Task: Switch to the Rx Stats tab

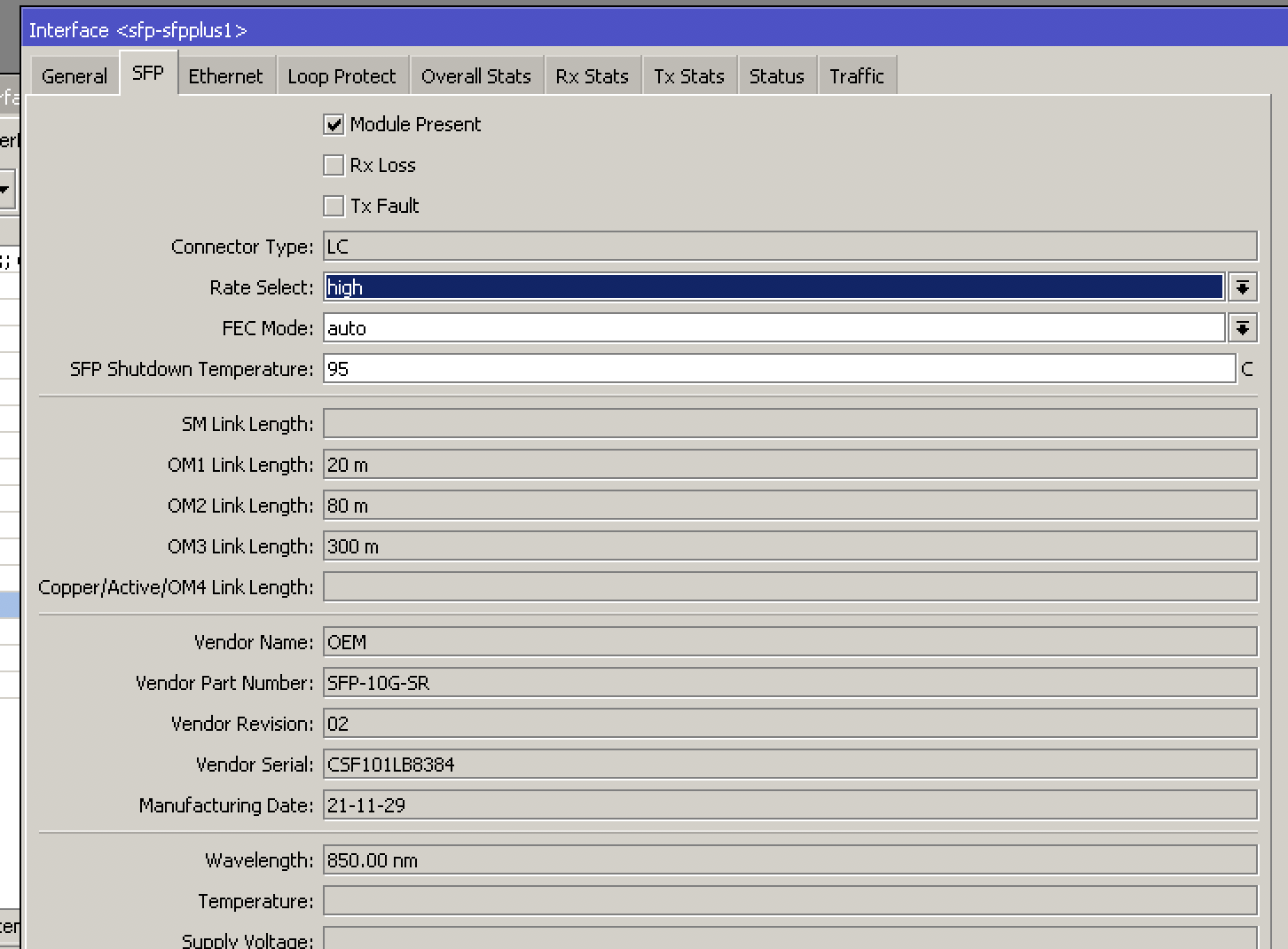Action: [x=593, y=76]
